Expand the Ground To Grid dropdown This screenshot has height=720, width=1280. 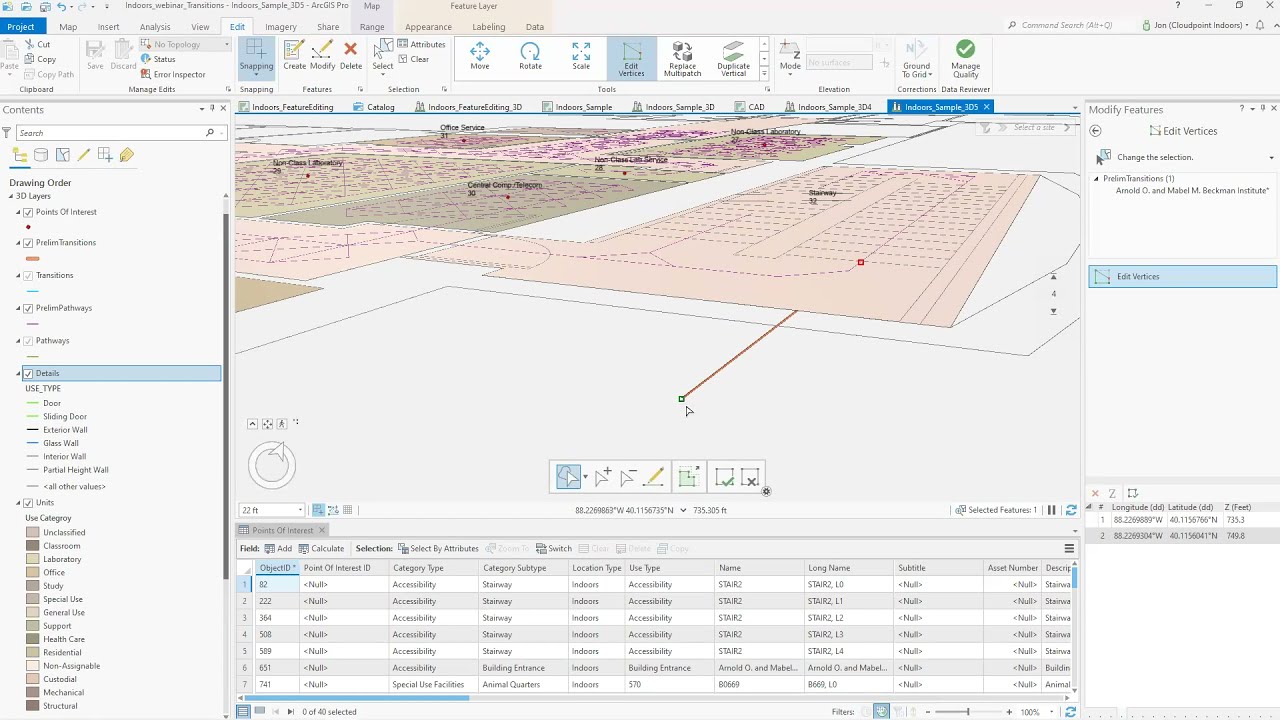coord(916,59)
